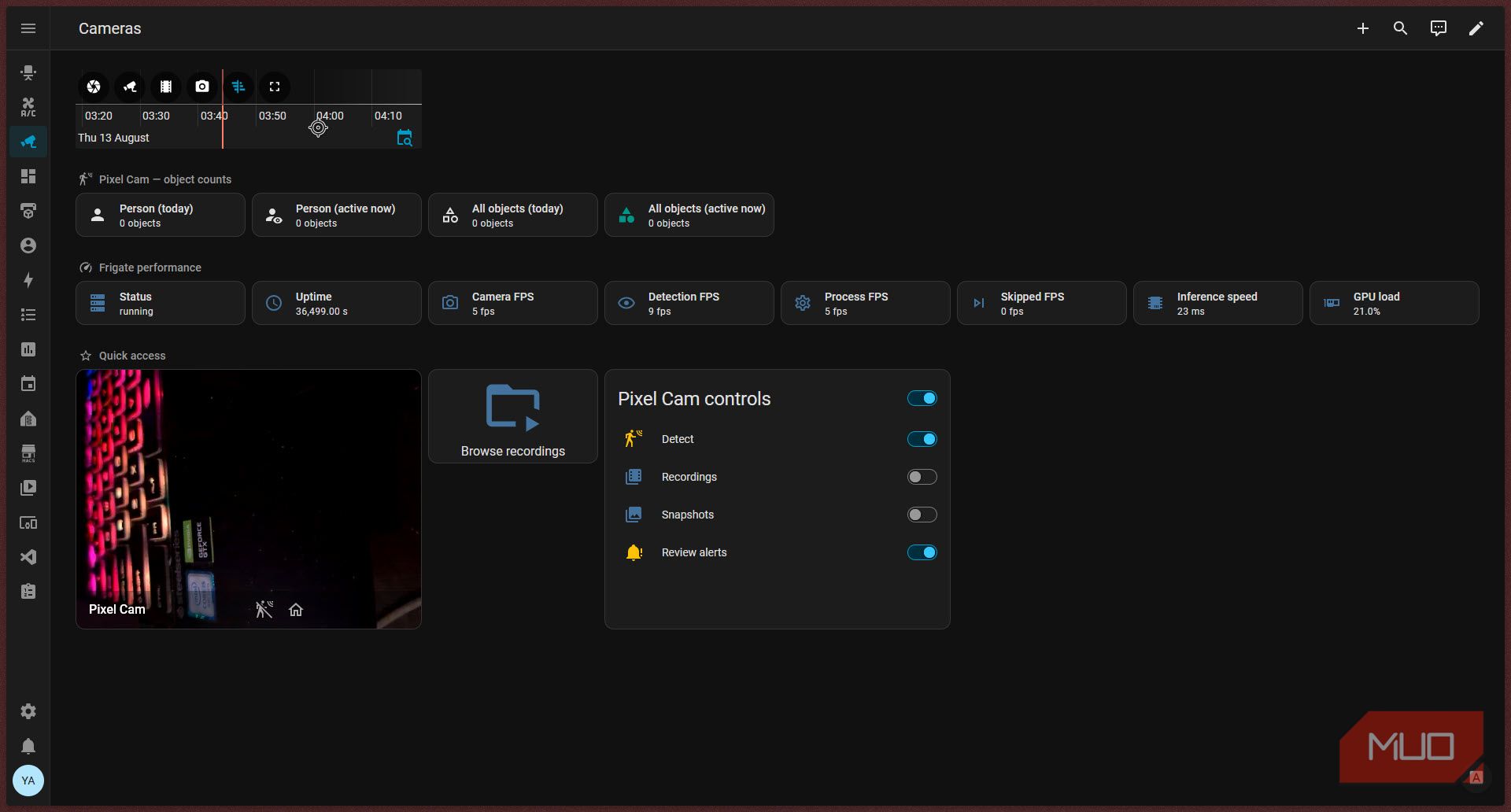Open the Media play icon in sidebar

point(28,488)
